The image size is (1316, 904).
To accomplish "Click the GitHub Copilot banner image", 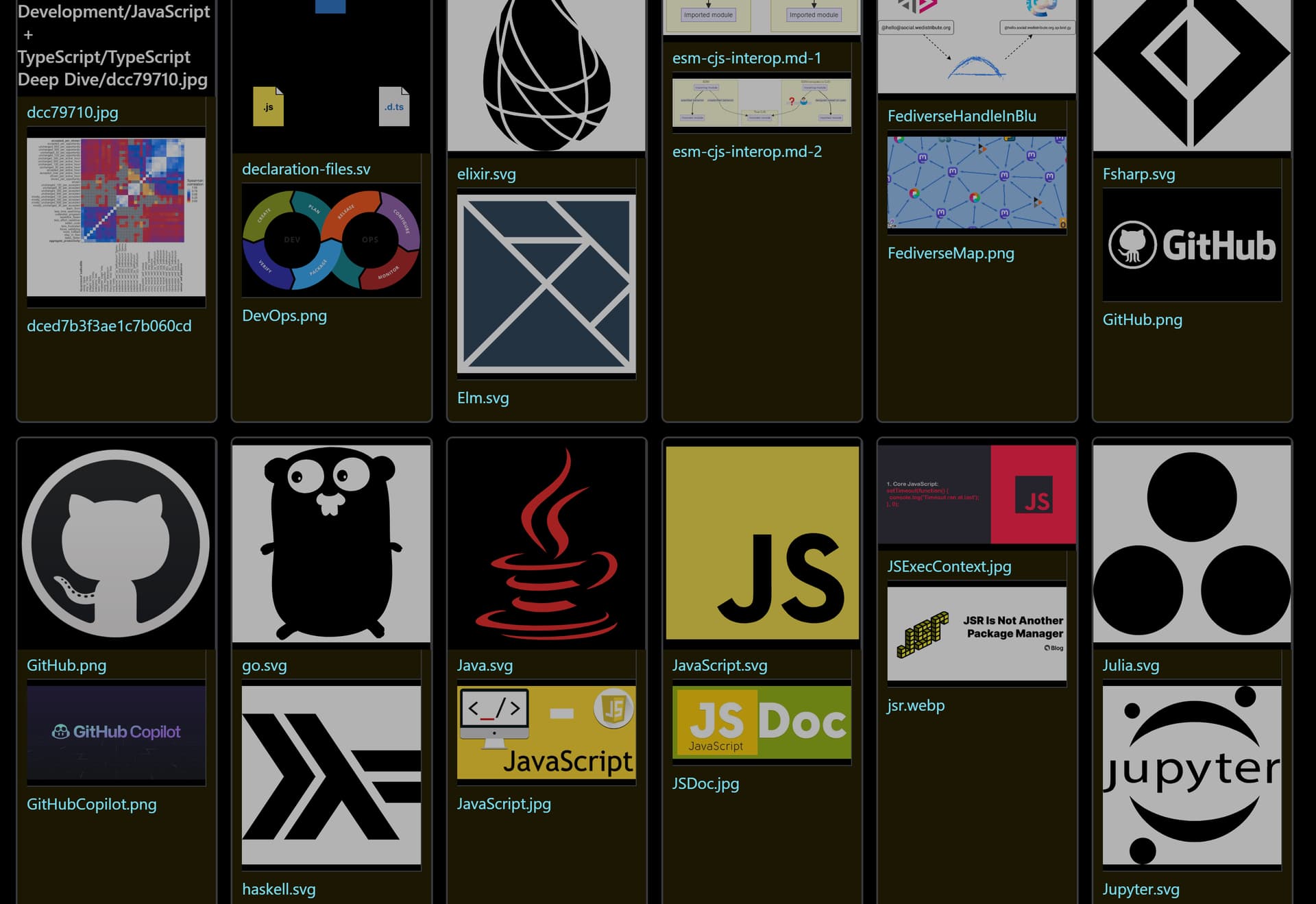I will pos(116,733).
